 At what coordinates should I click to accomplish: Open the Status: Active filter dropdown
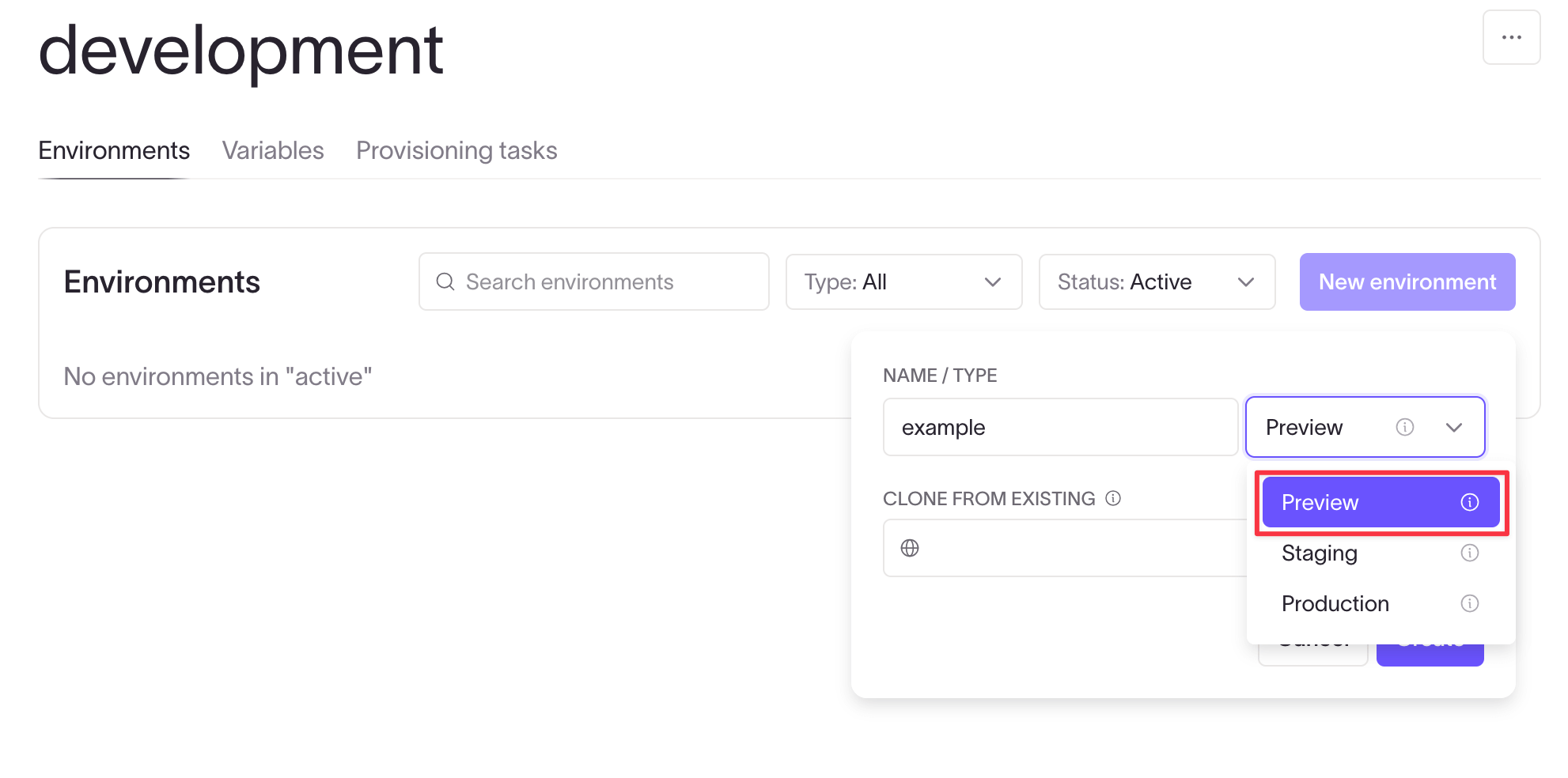(1157, 281)
